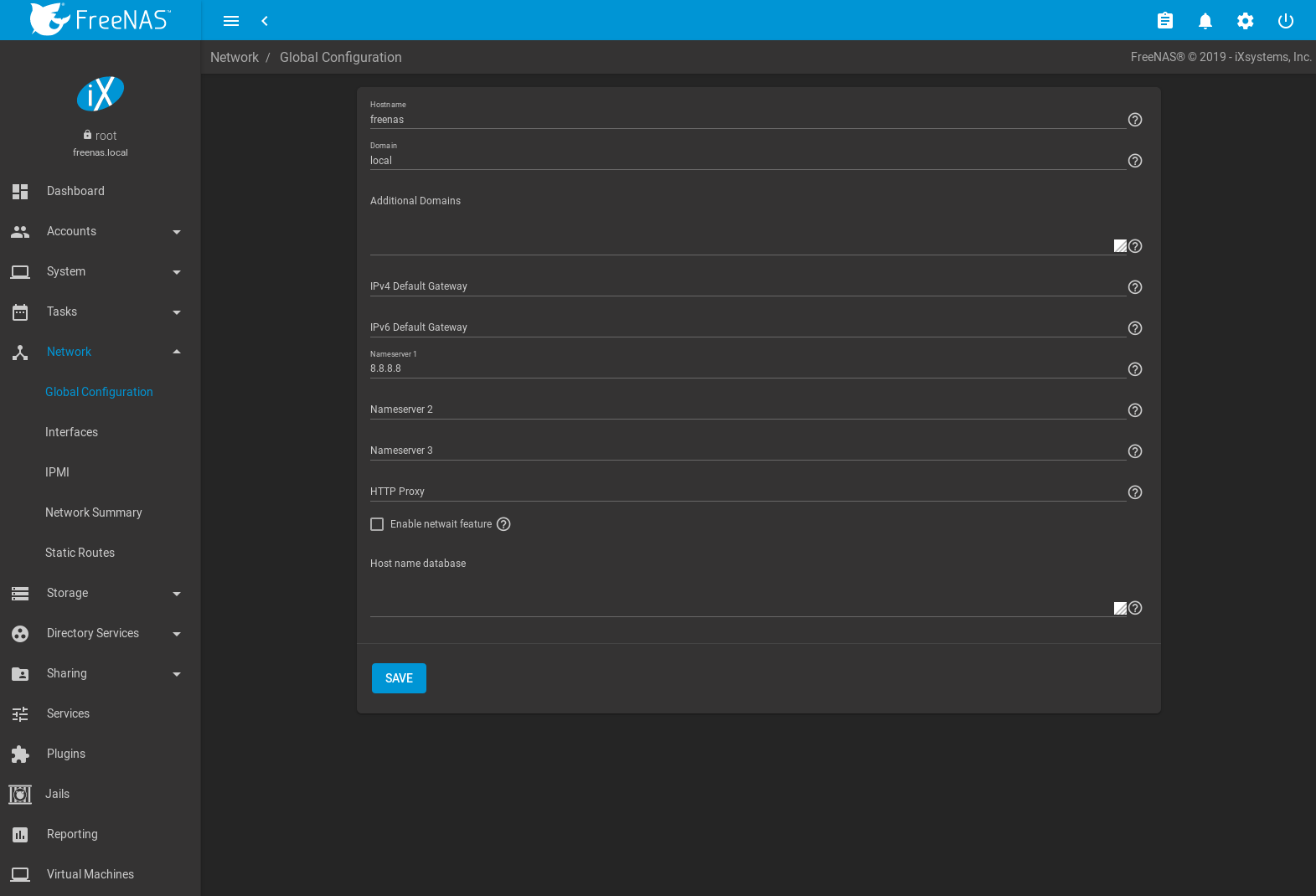Show help for IPv4 Default Gateway

point(1135,287)
